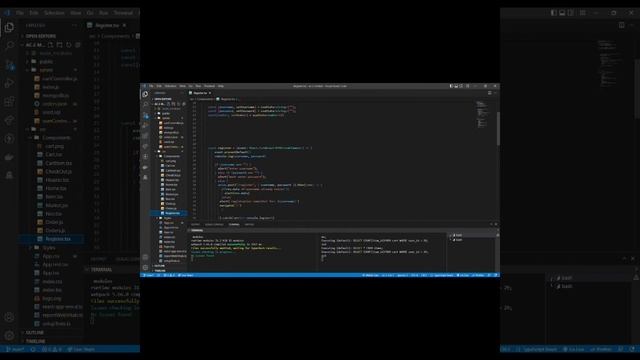Open Accounts icon in front window activity bar
This screenshot has width=640, height=360.
click(145, 257)
